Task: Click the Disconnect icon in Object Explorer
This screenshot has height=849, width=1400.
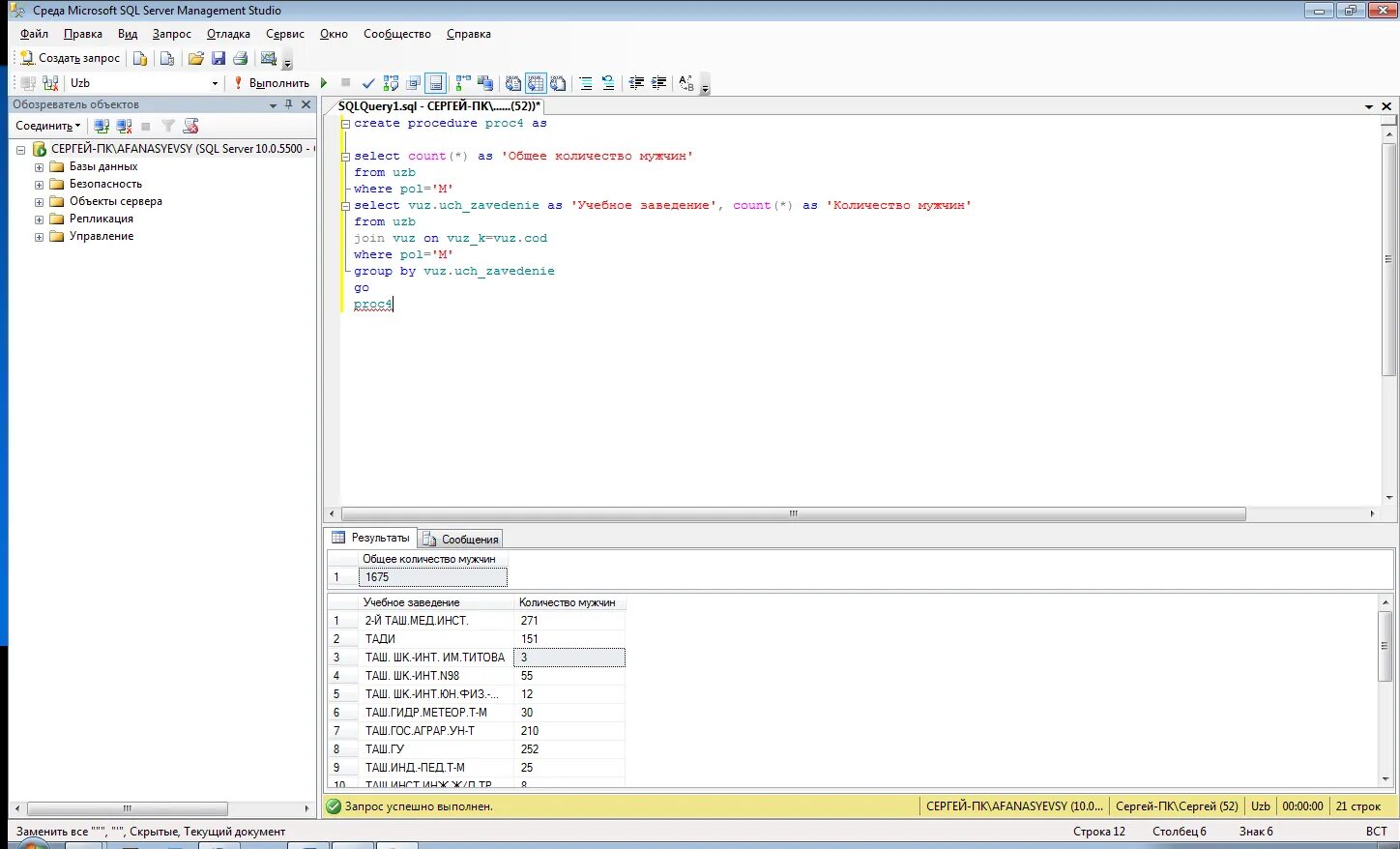Action: point(124,126)
